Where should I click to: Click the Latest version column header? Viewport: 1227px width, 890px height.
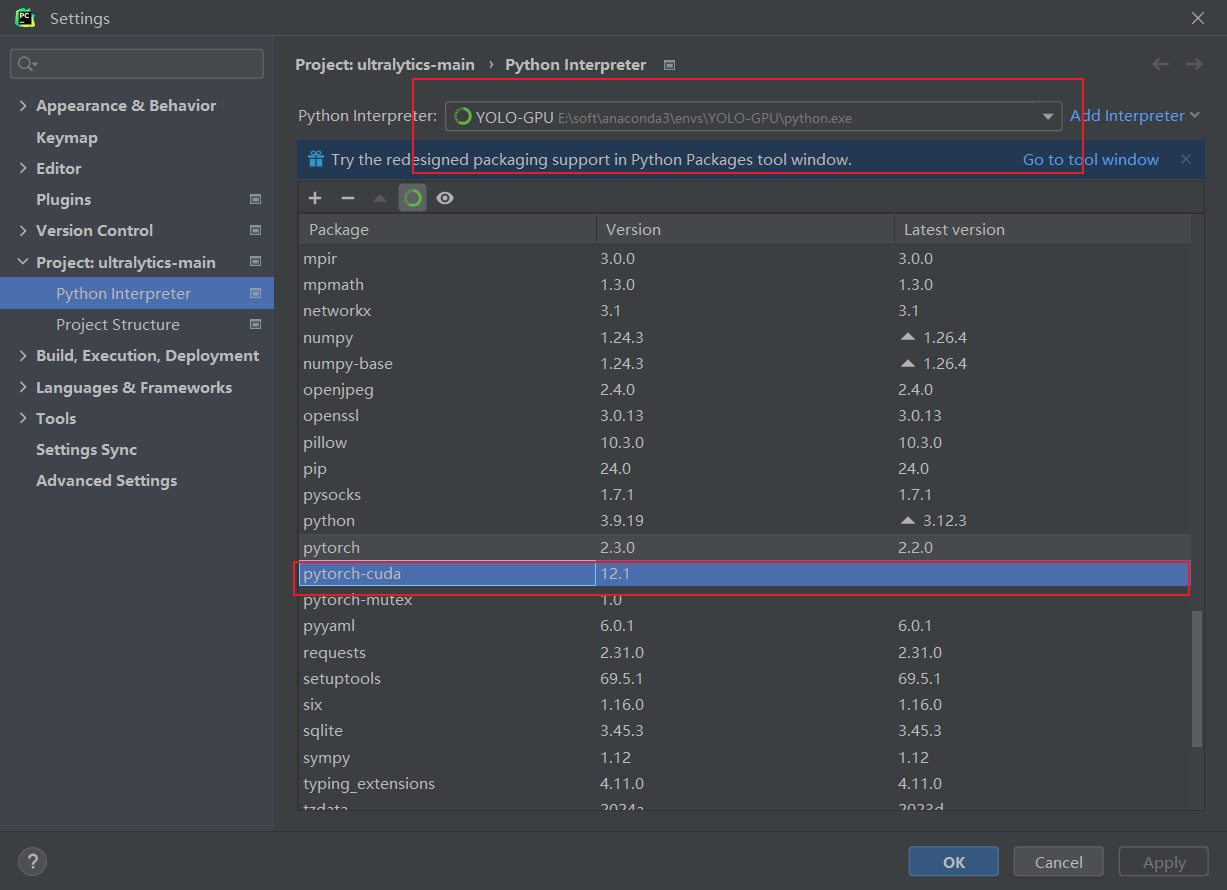coord(1042,229)
